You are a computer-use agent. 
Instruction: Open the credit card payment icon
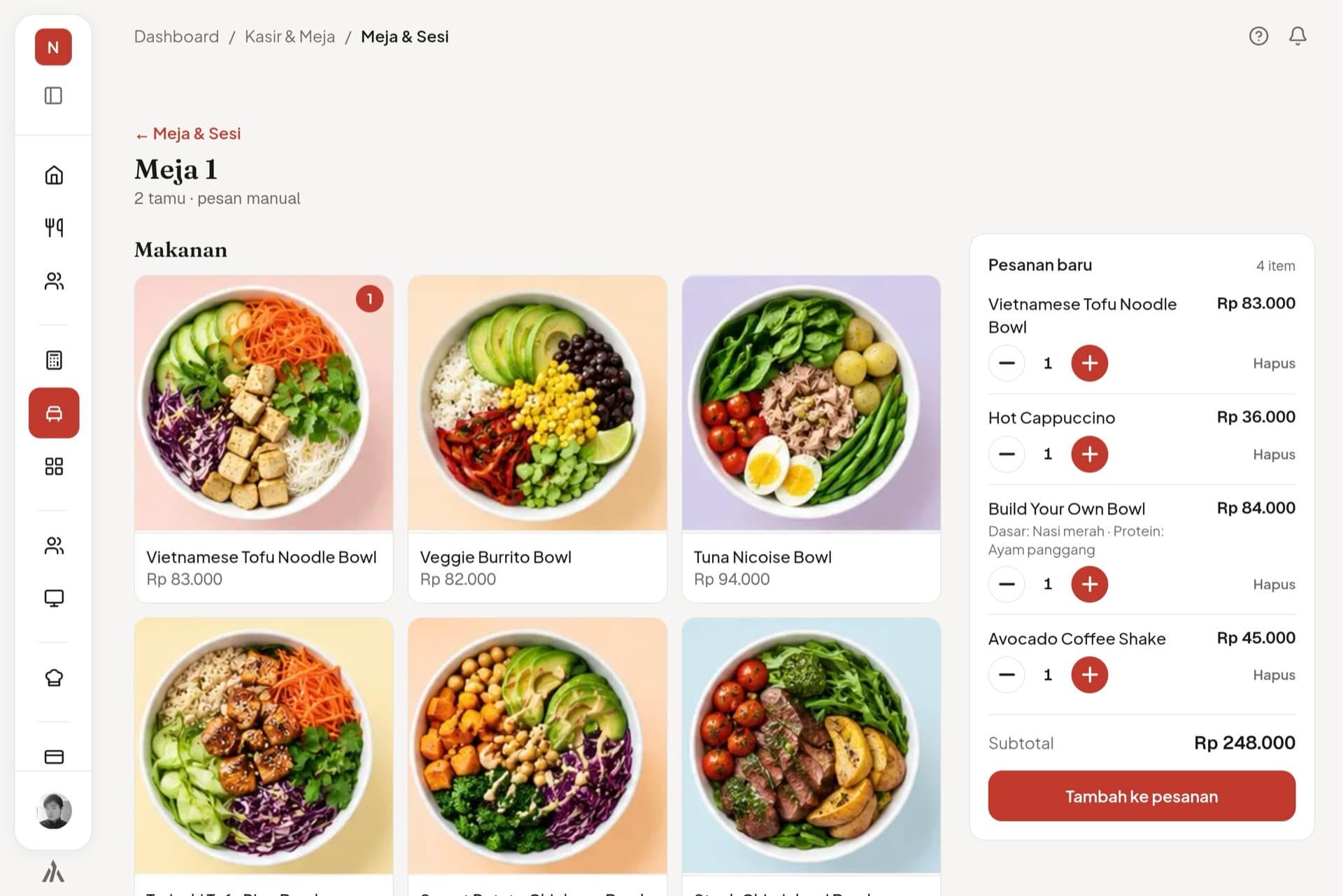tap(54, 757)
